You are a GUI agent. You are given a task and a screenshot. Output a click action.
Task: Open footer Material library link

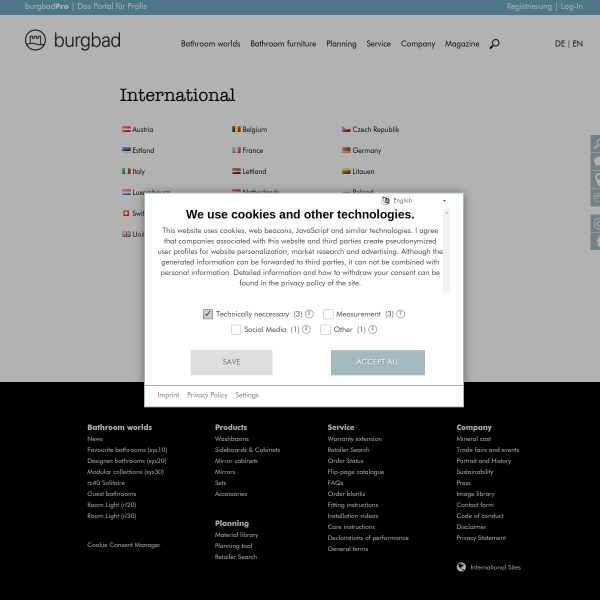(x=236, y=535)
